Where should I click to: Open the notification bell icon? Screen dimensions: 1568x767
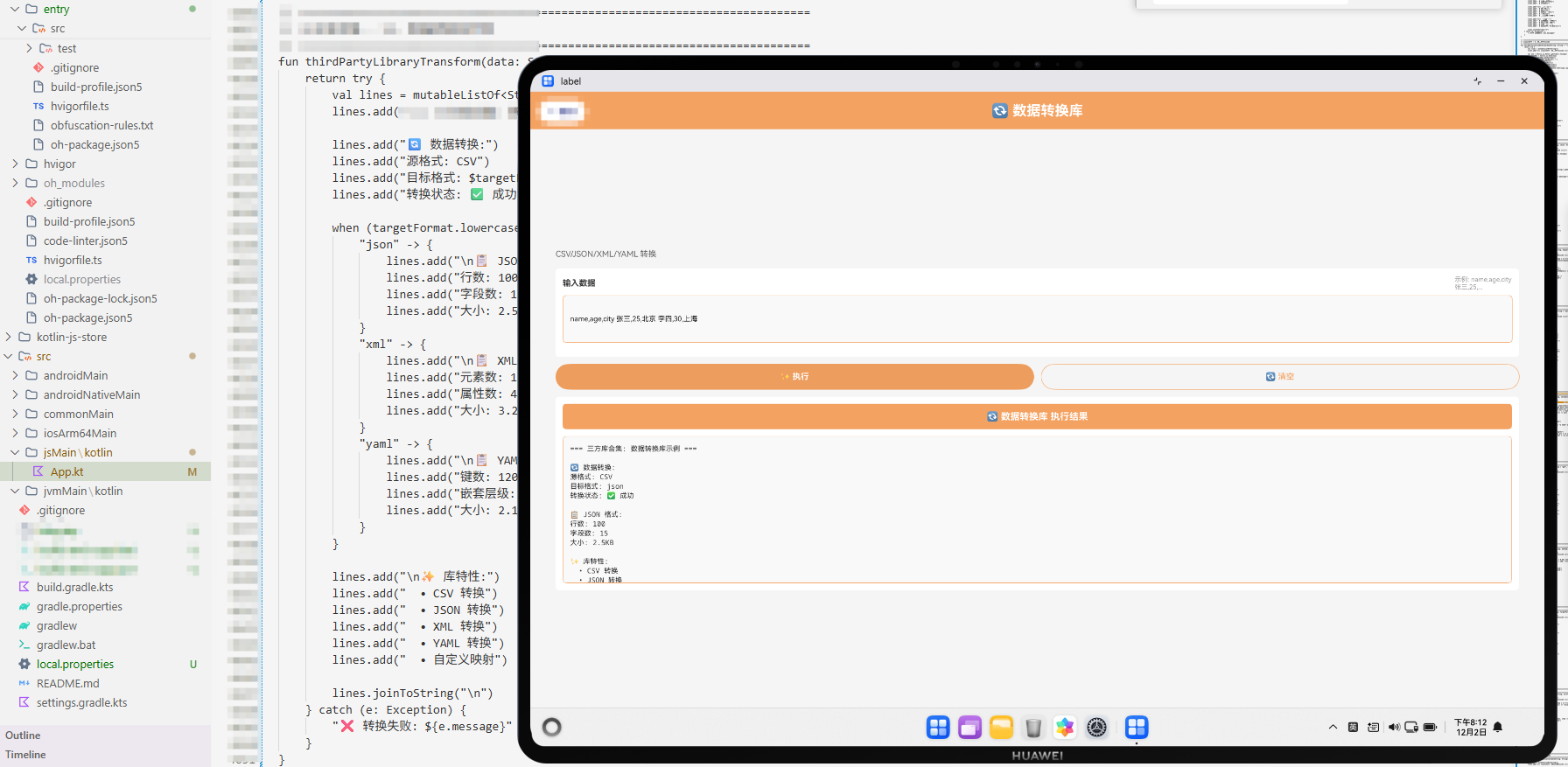tap(1498, 727)
